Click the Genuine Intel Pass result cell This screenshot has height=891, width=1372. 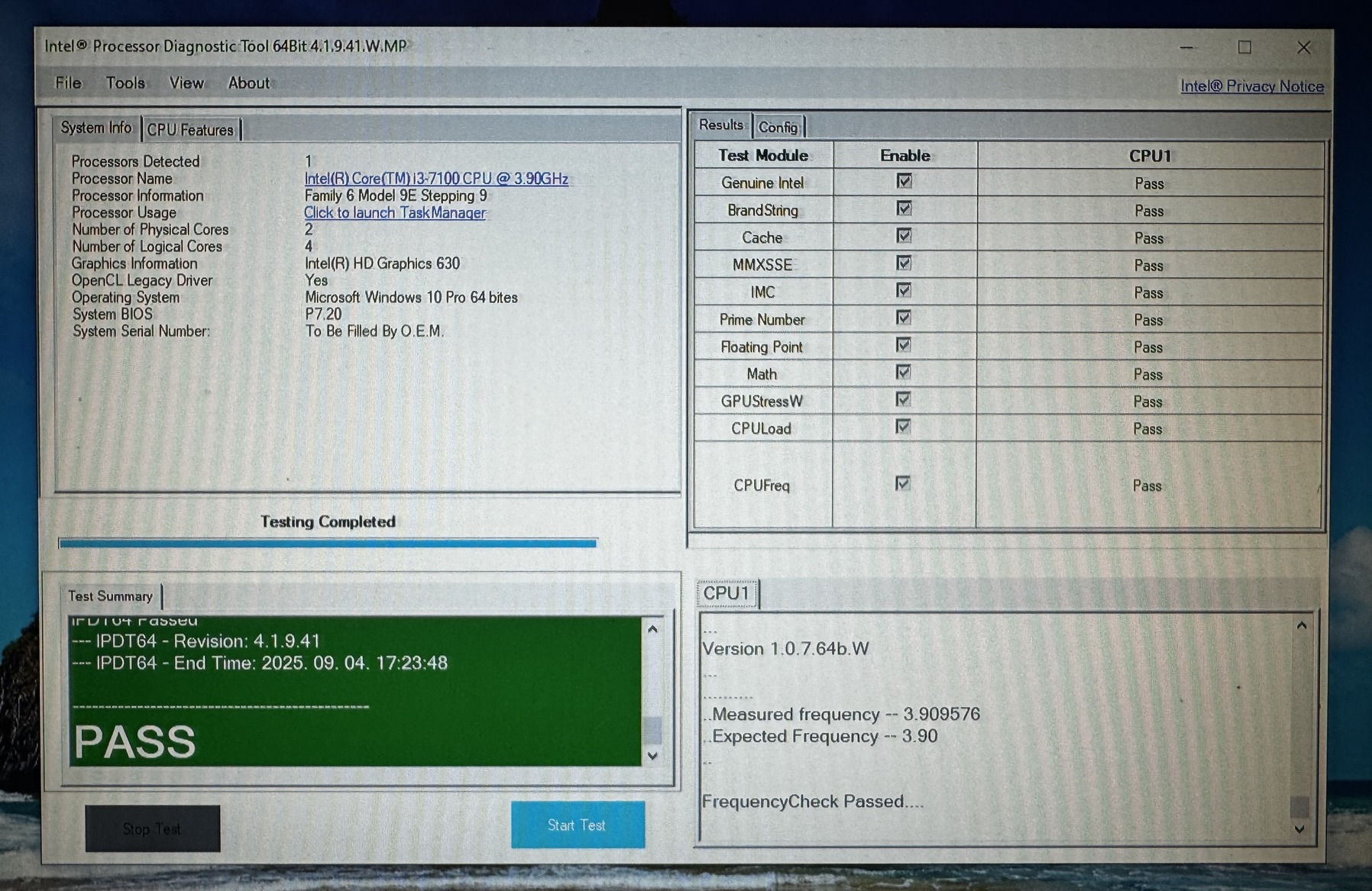(1150, 183)
